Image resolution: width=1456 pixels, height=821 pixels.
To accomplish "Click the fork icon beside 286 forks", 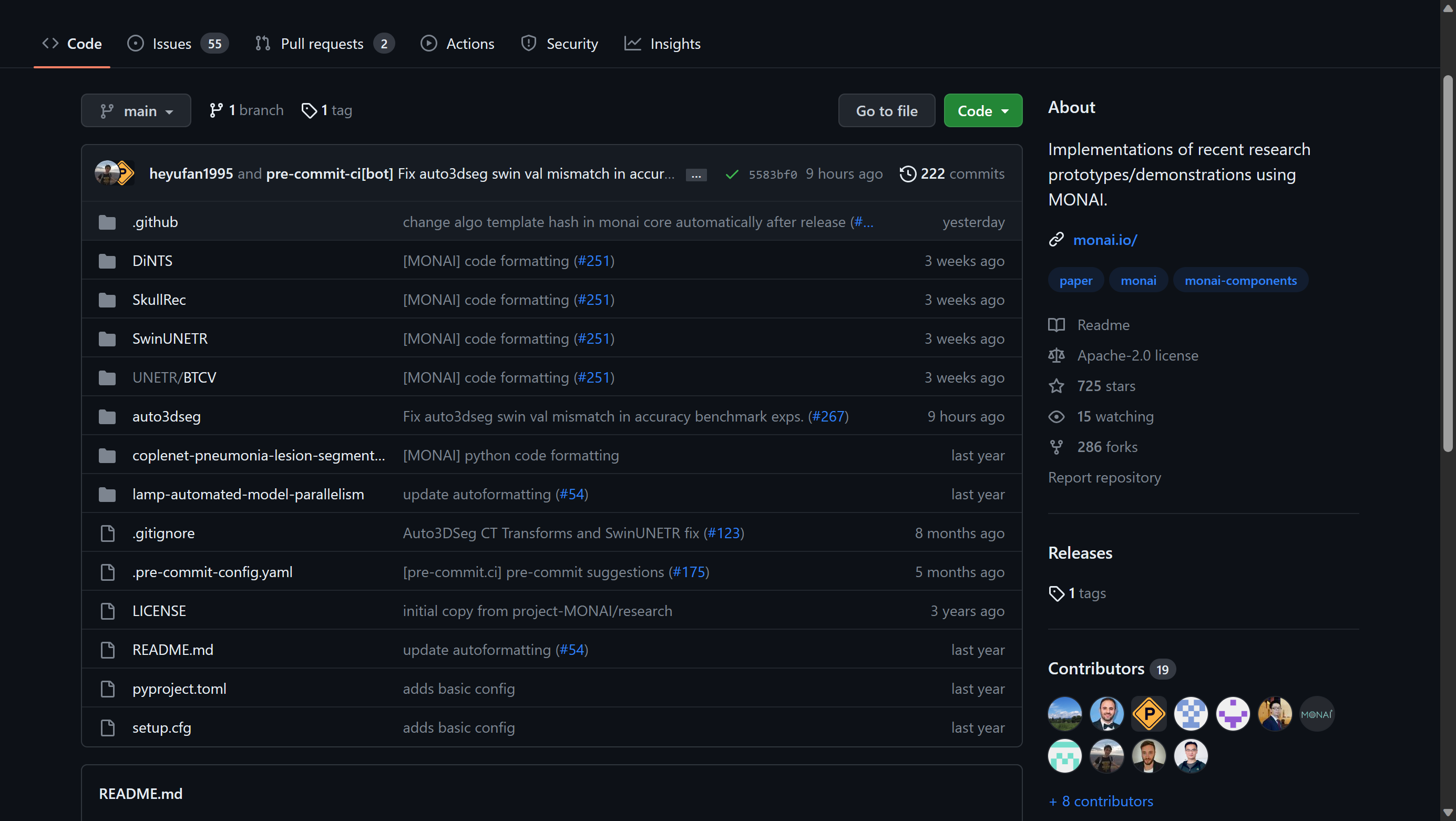I will tap(1056, 447).
